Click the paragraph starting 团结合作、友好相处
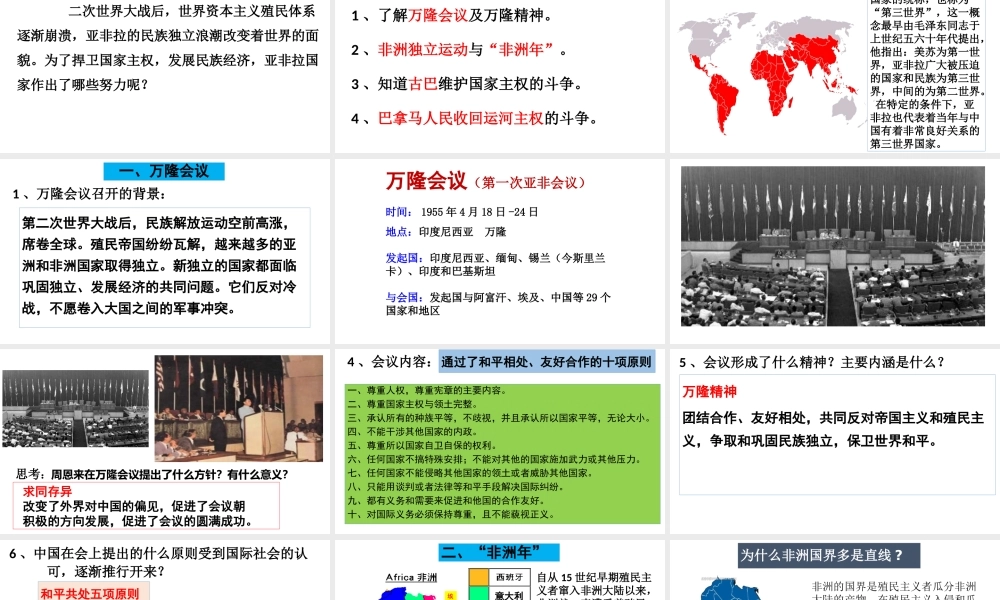Viewport: 1000px width, 600px height. pyautogui.click(x=833, y=429)
